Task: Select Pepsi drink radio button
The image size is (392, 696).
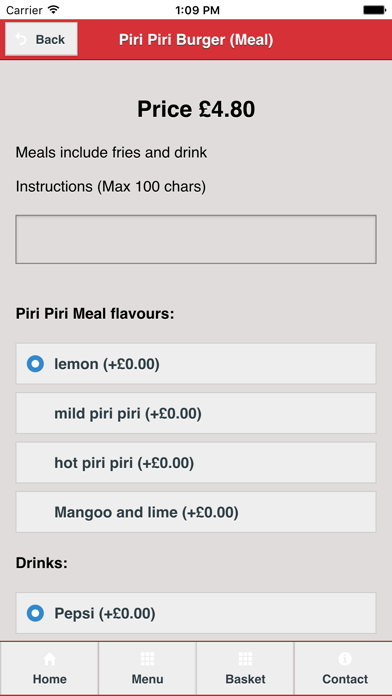Action: 35,614
